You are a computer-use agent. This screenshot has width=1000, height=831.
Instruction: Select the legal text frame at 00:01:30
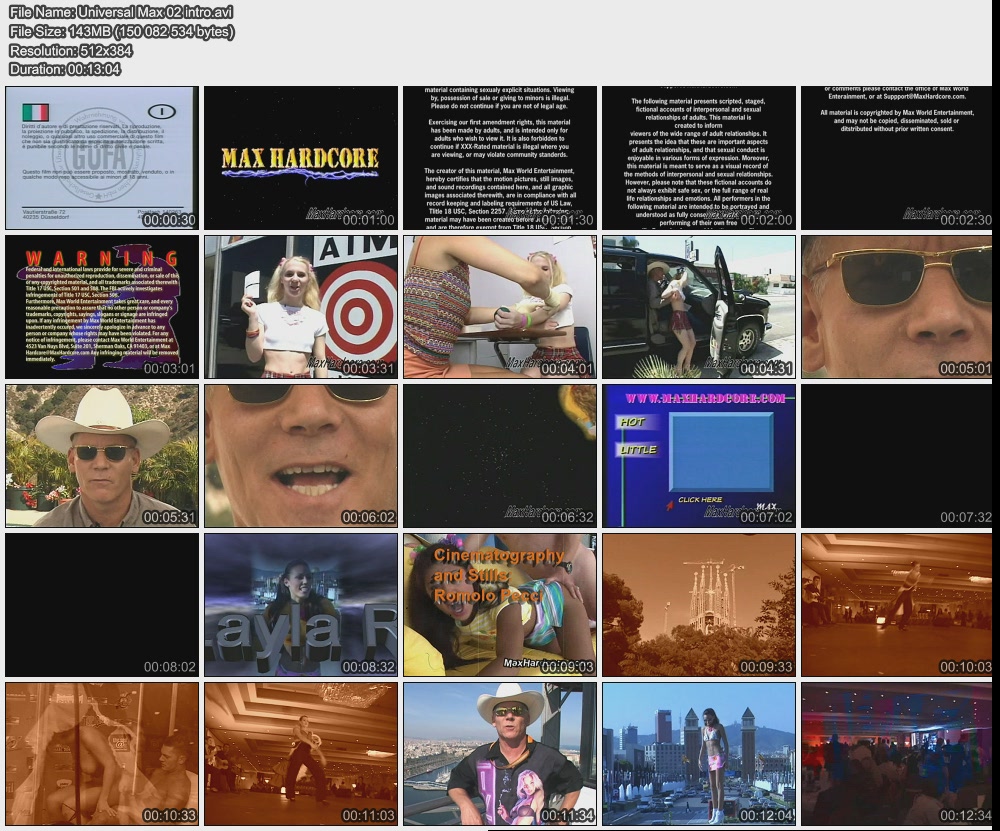pos(499,158)
